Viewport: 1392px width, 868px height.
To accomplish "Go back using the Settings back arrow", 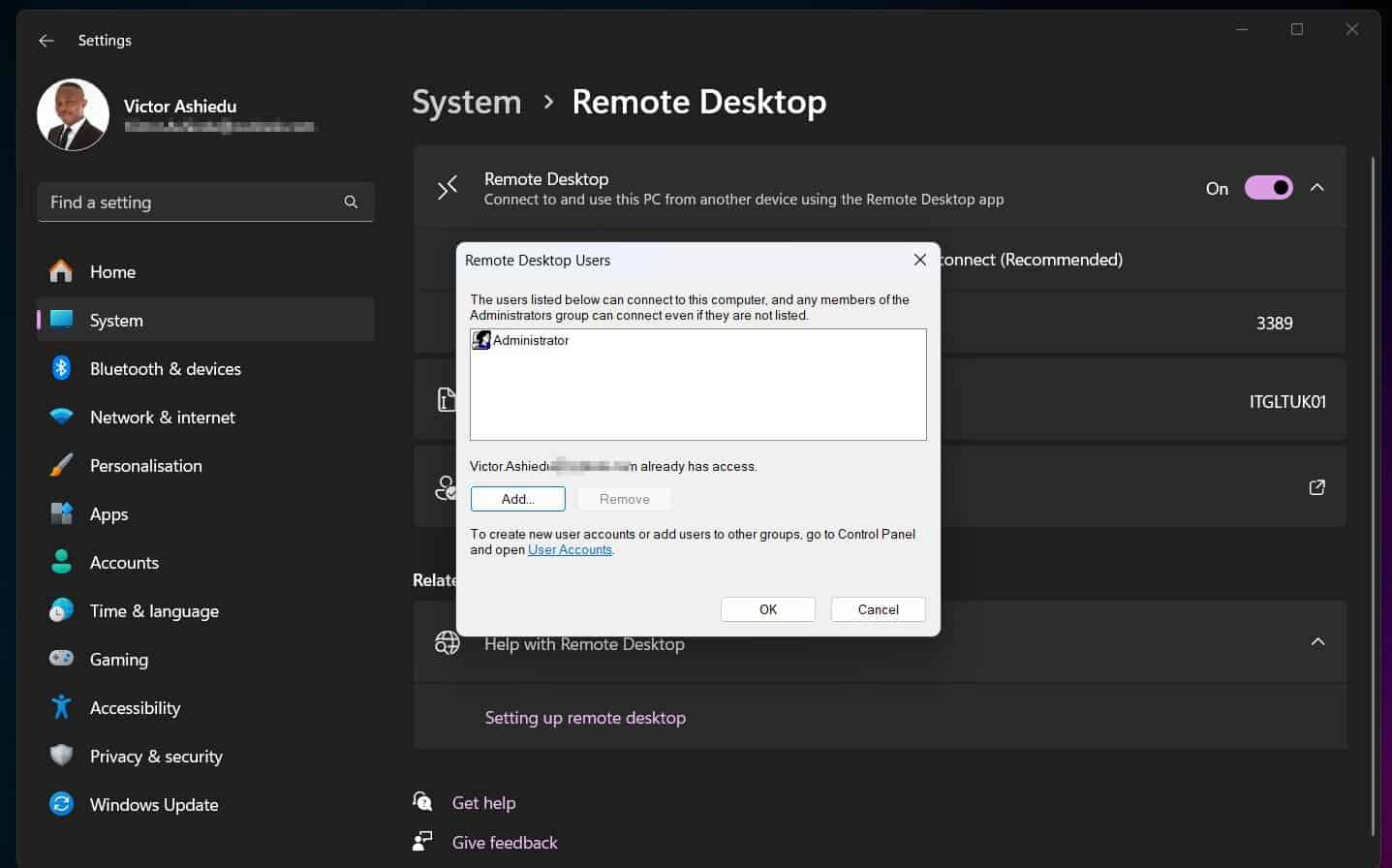I will pyautogui.click(x=46, y=41).
